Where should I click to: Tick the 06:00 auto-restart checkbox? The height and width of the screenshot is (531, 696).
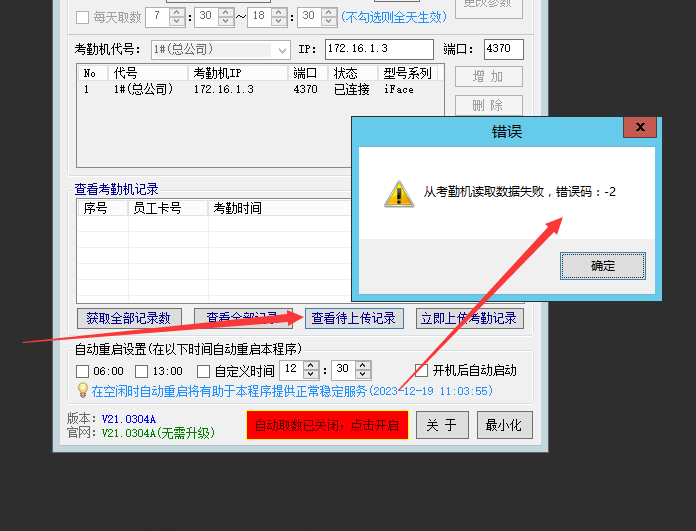coord(83,371)
